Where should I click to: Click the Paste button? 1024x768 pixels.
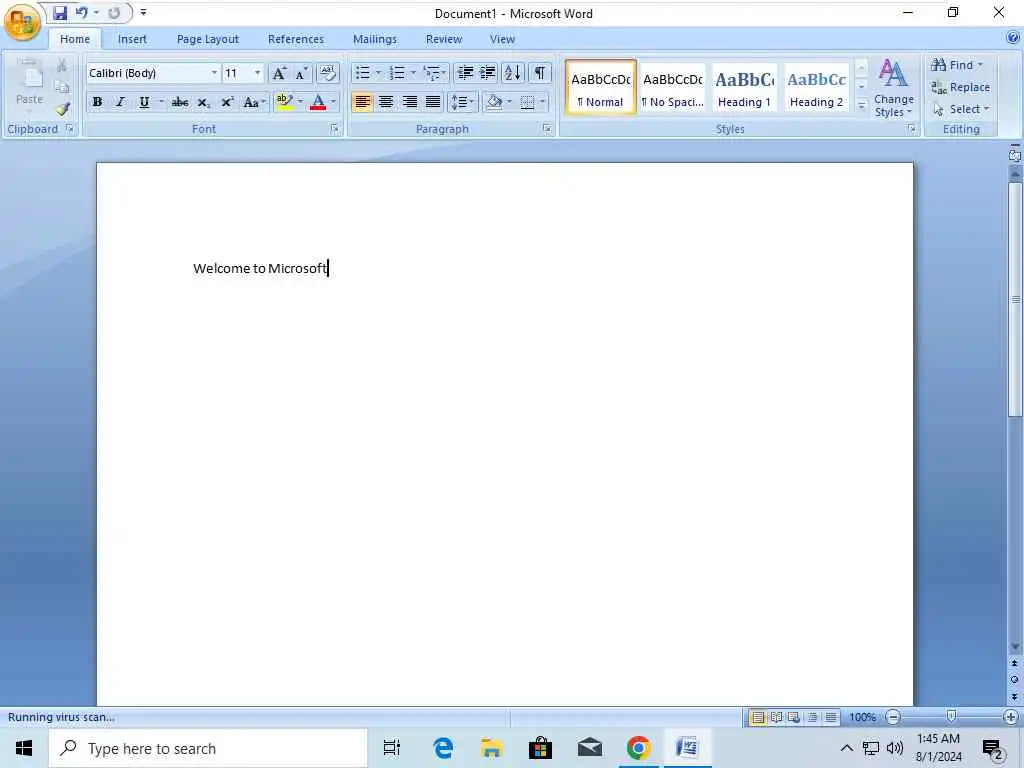[29, 84]
